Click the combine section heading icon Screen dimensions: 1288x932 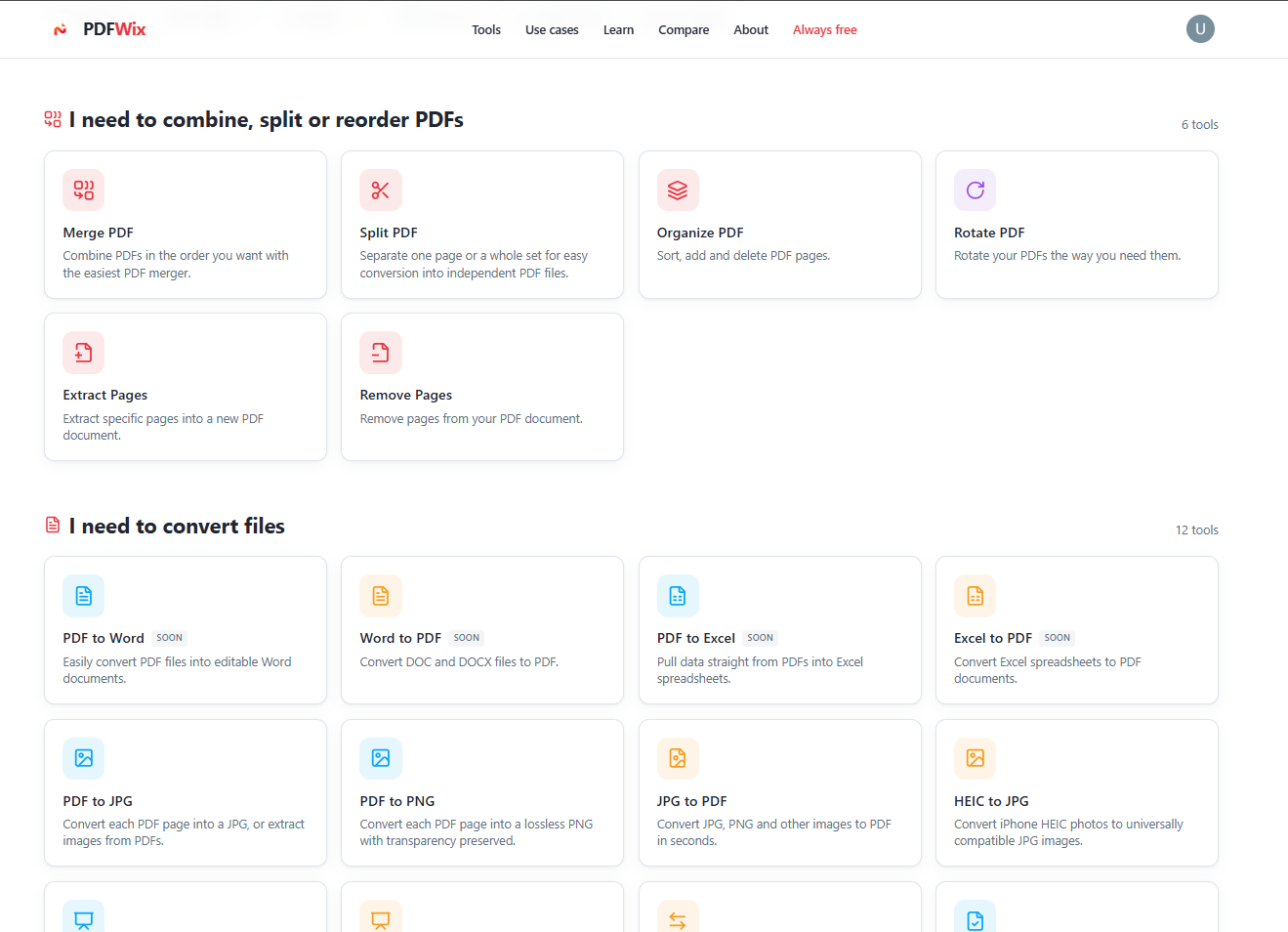[x=53, y=119]
